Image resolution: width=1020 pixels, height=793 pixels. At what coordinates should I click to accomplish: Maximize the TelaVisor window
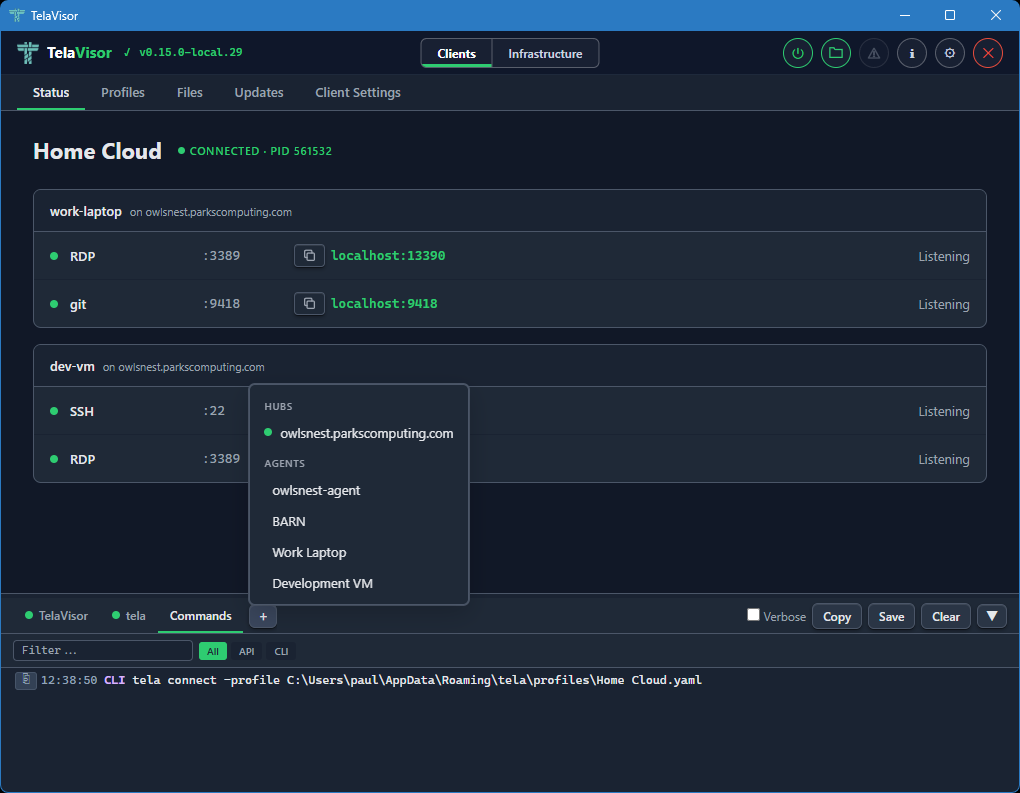pyautogui.click(x=950, y=15)
